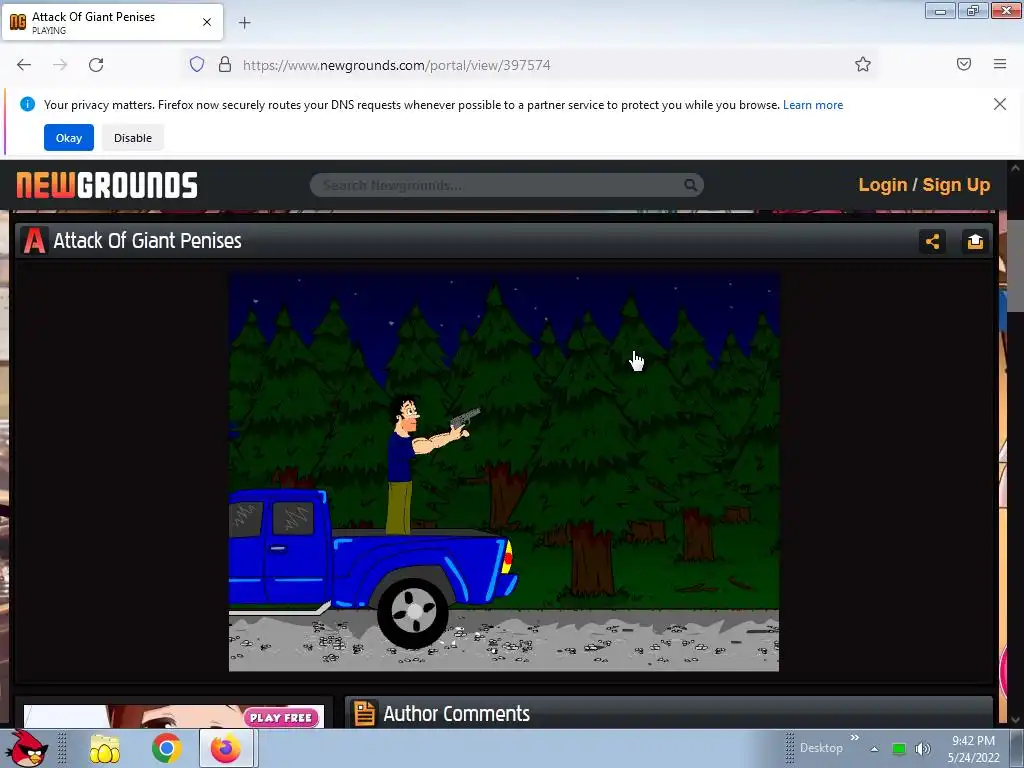Switch to Firefox in the taskbar
This screenshot has width=1024, height=768.
[x=226, y=748]
